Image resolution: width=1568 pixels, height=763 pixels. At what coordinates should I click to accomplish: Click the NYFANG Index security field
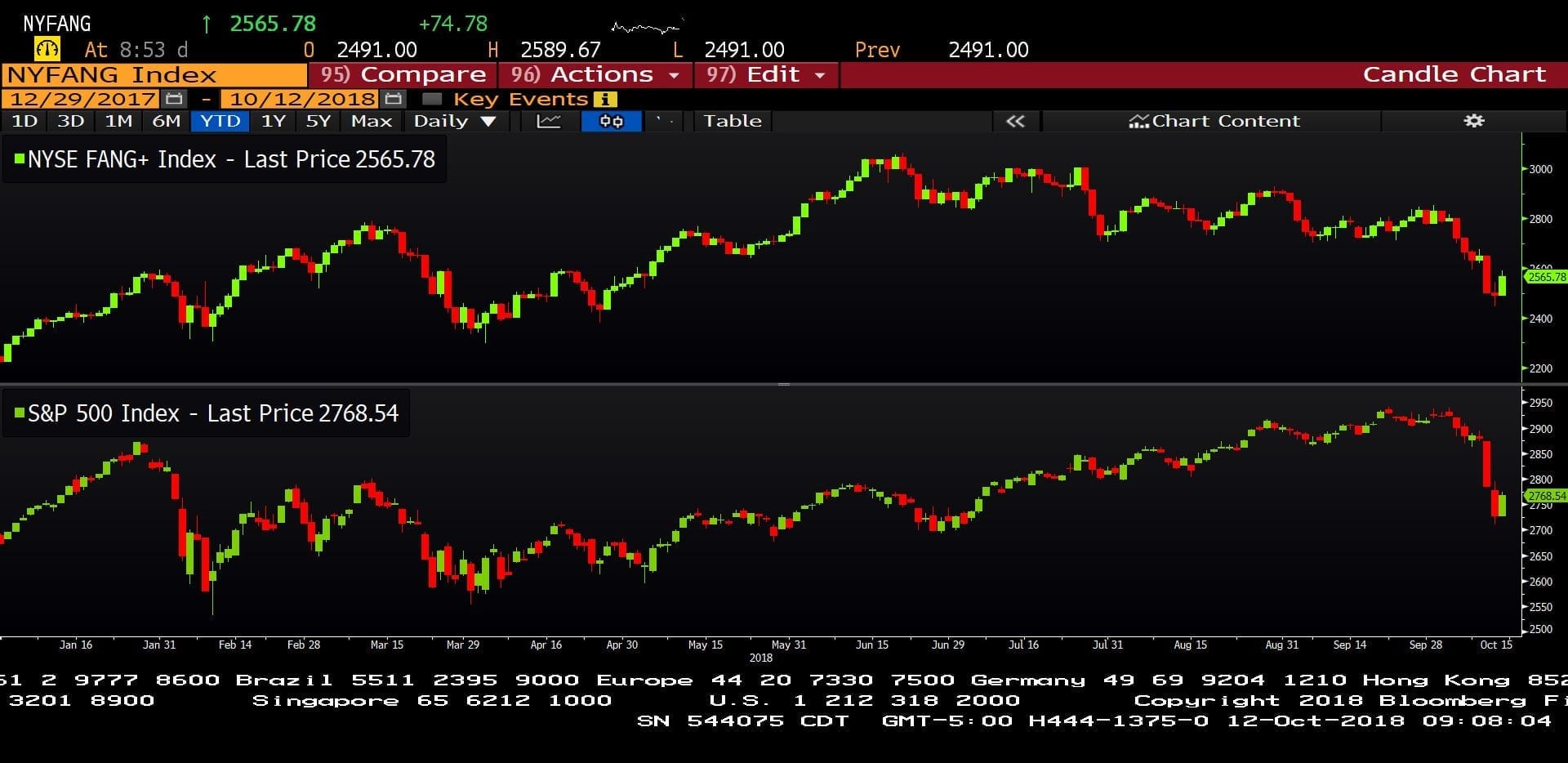[x=154, y=75]
